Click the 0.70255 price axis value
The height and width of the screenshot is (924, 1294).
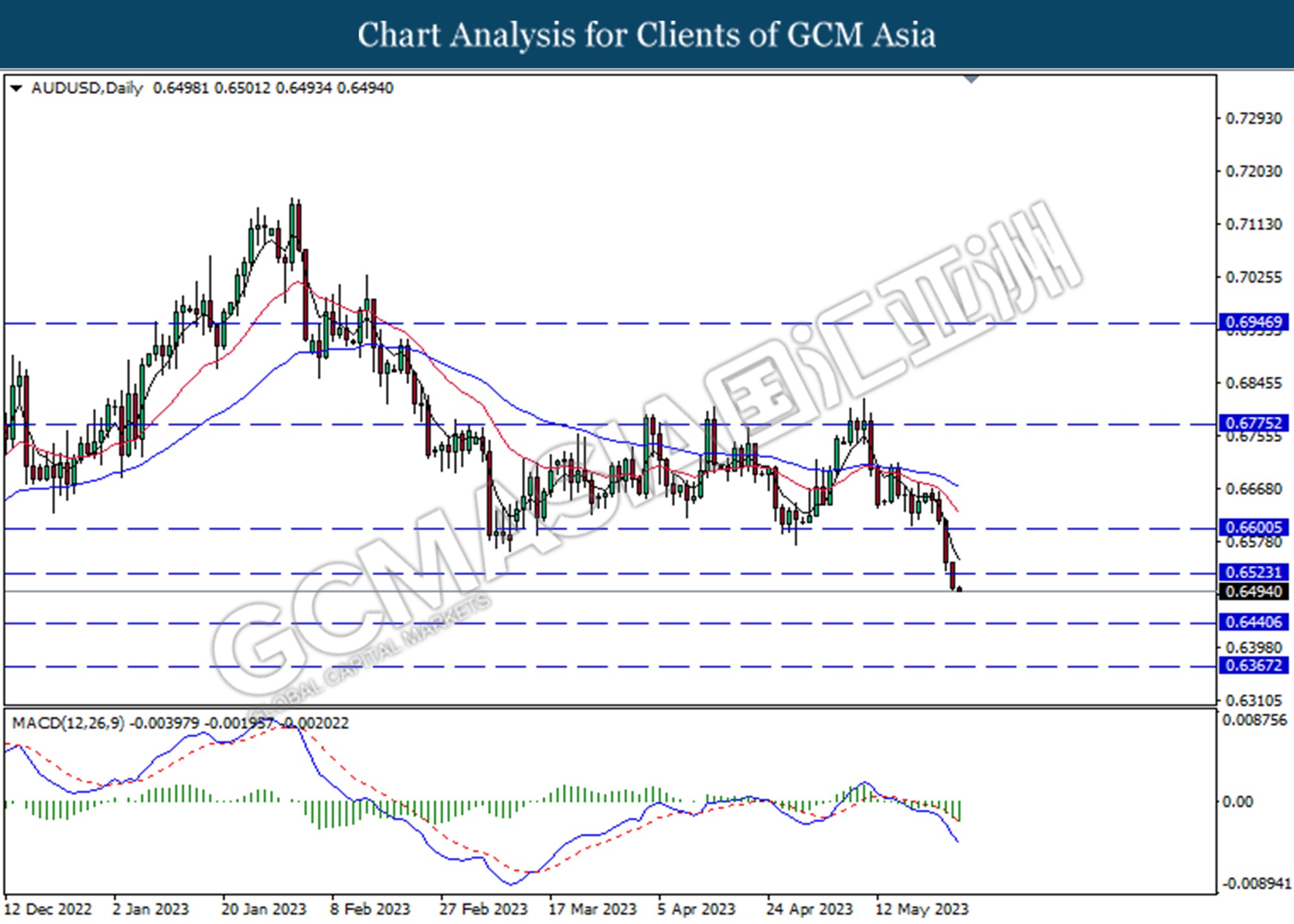[1253, 278]
